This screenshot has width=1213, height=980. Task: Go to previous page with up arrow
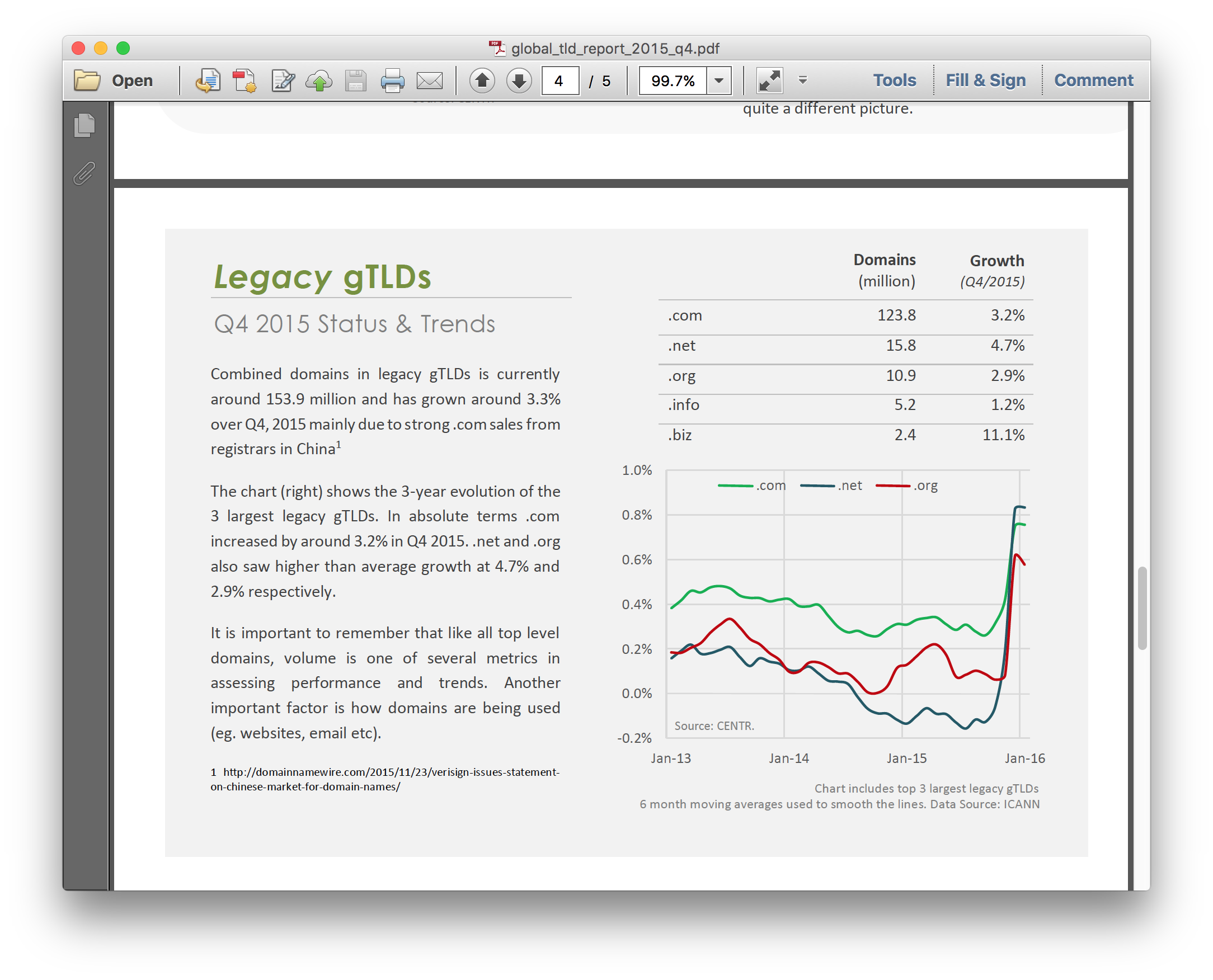point(482,81)
